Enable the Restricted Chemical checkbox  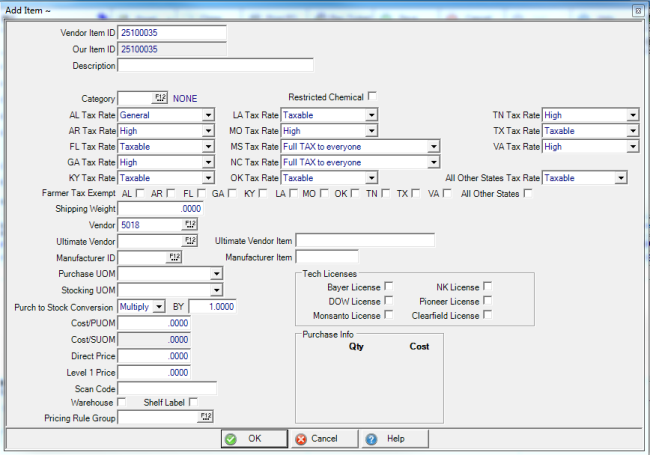click(x=372, y=97)
